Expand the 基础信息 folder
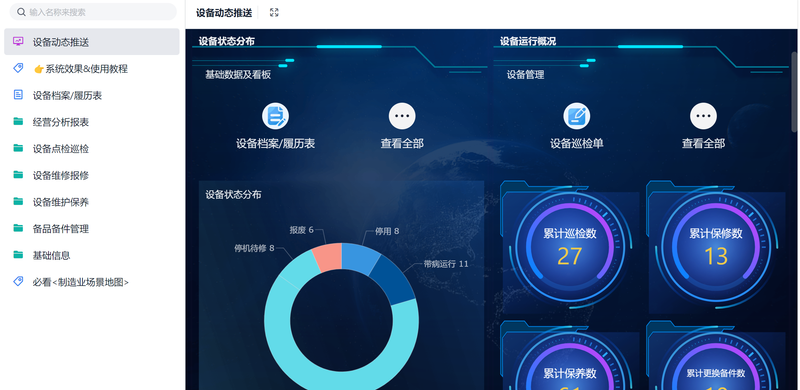The image size is (800, 390). coord(92,255)
